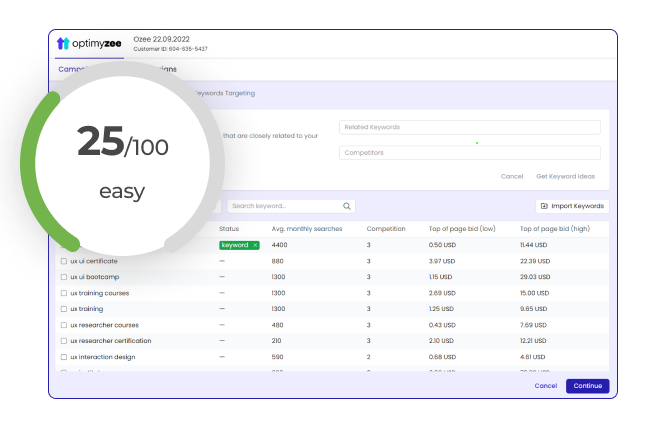Remove the green keyword status tag

(255, 245)
